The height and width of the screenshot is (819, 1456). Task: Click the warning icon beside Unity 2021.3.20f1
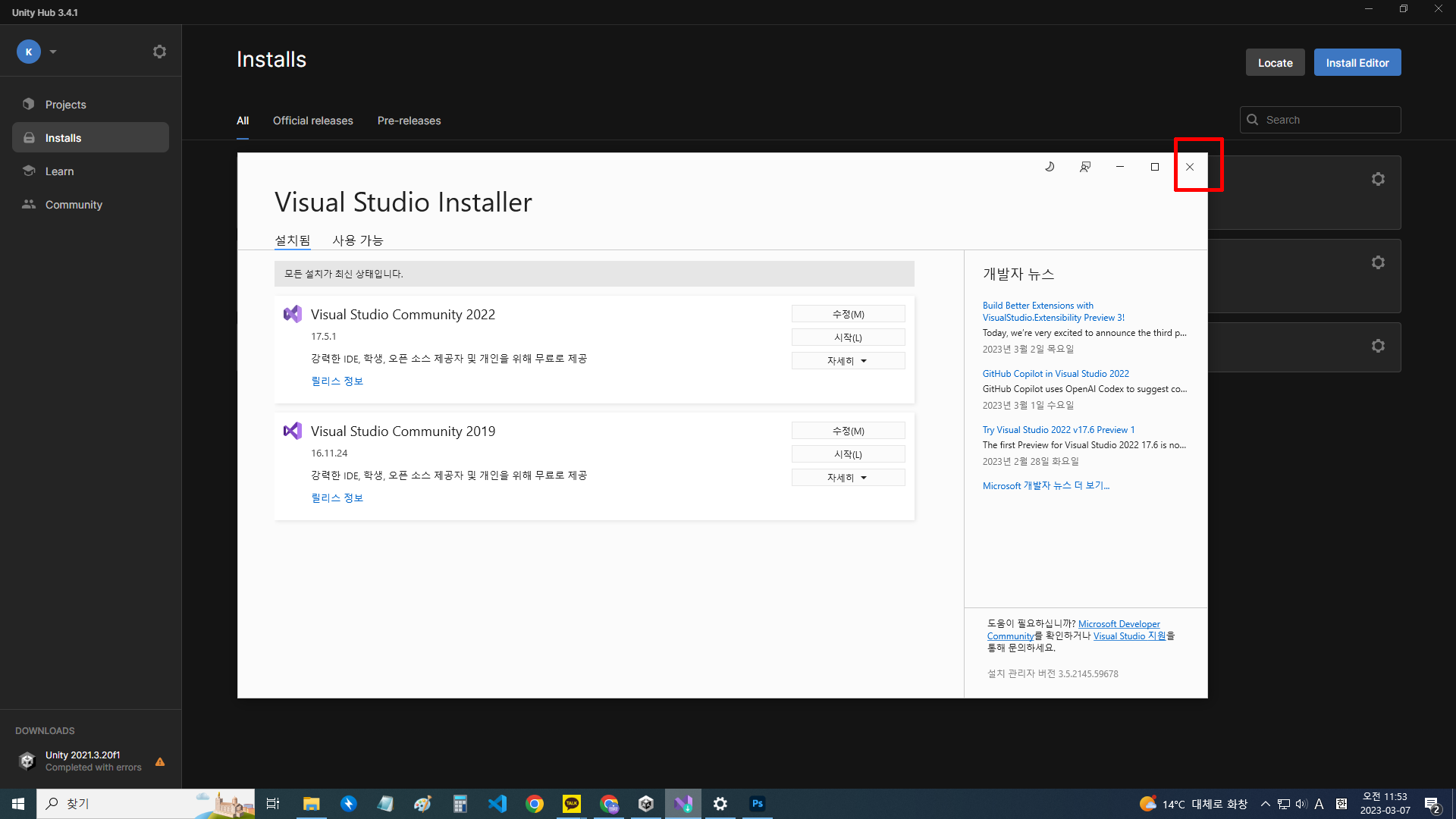click(x=160, y=761)
